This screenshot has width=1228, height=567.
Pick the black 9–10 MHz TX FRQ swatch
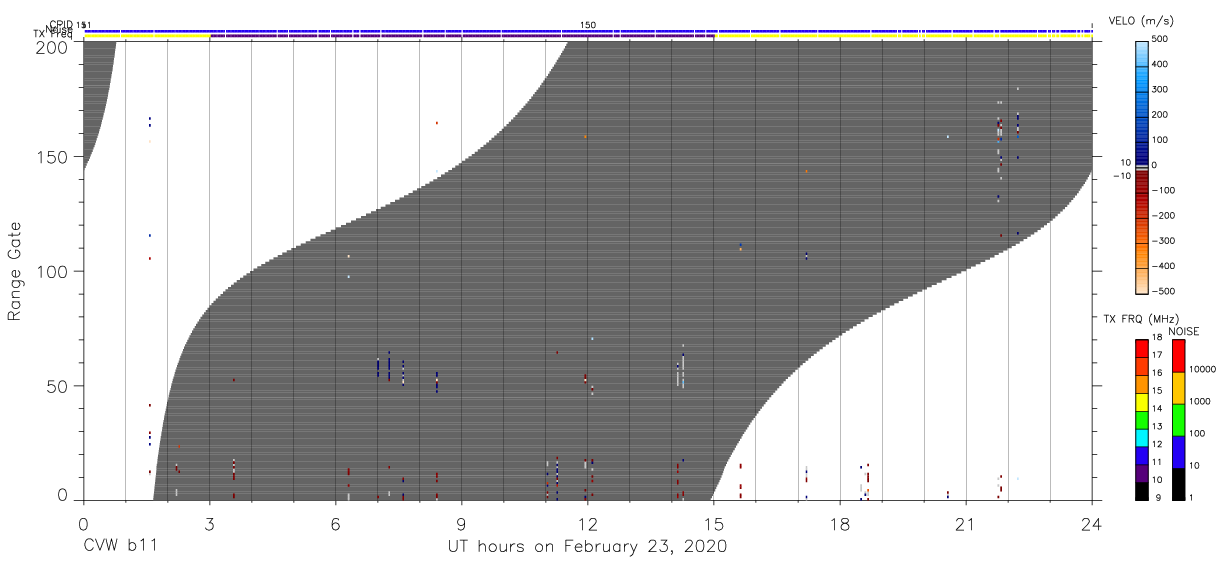(1141, 490)
